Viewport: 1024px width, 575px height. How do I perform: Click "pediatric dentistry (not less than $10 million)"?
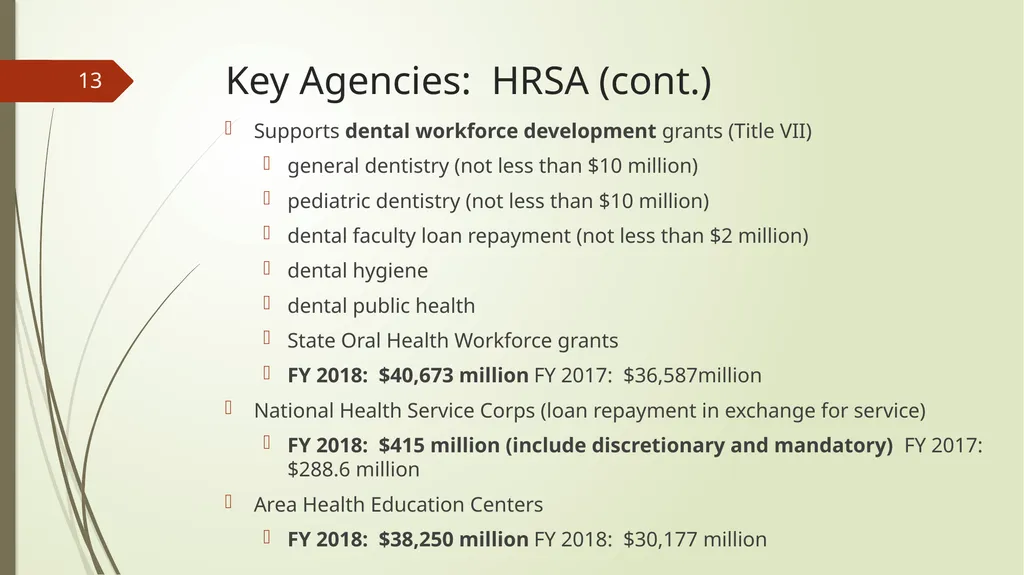pyautogui.click(x=498, y=201)
